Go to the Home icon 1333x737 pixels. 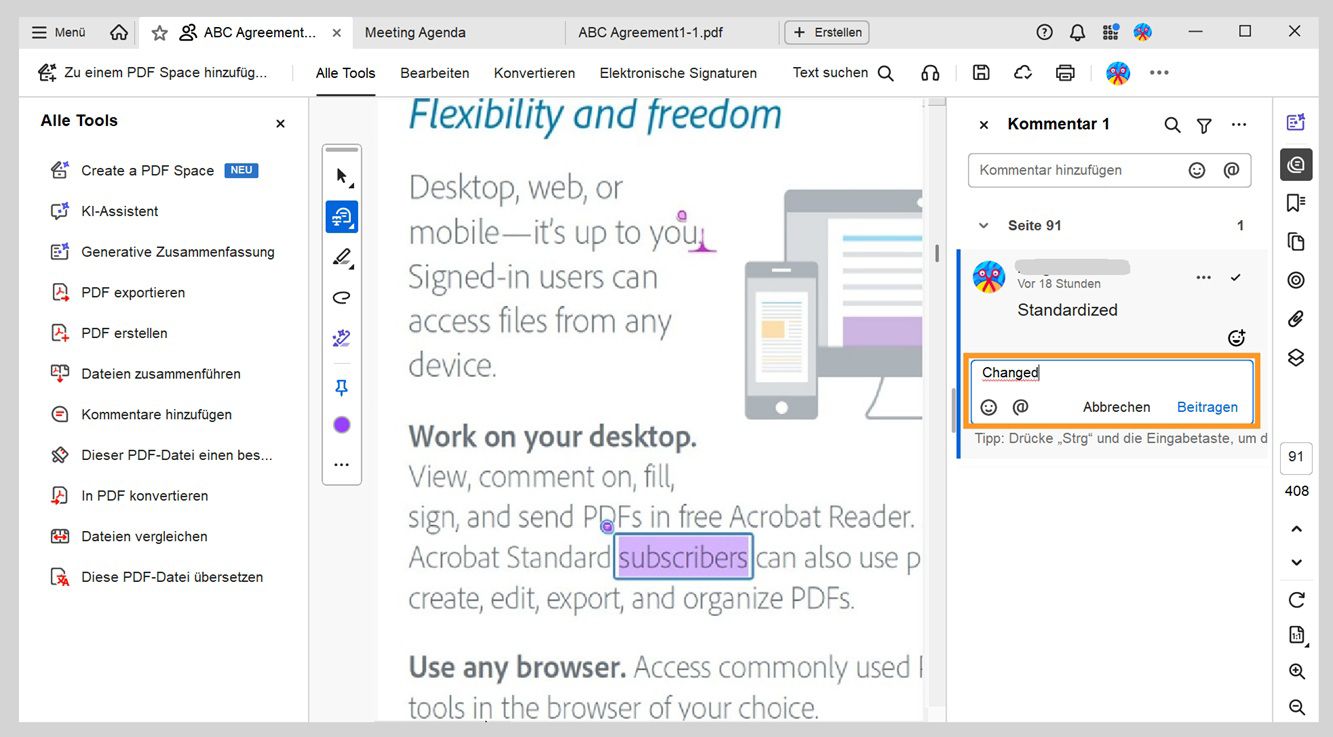(x=119, y=32)
